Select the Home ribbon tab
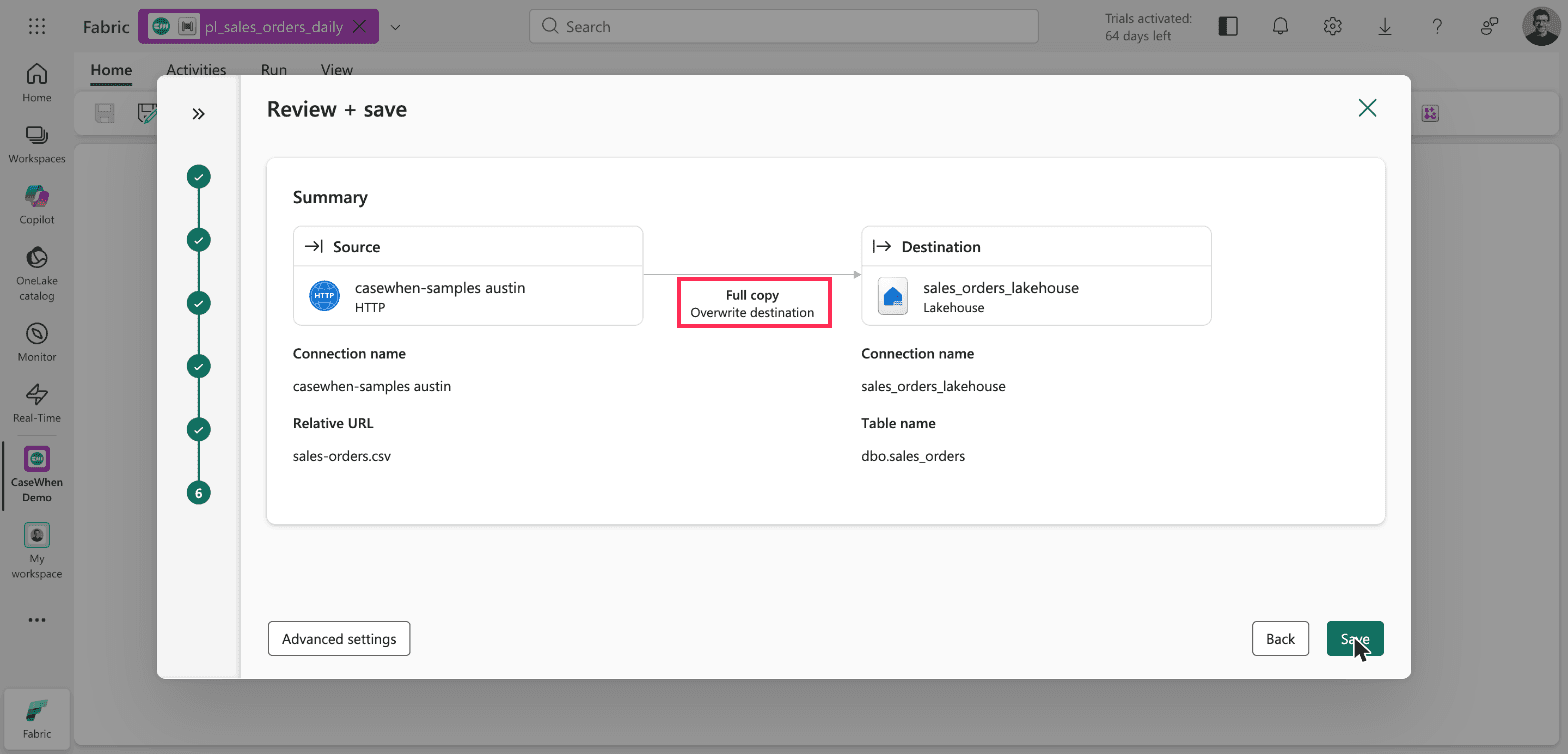1568x754 pixels. pyautogui.click(x=111, y=70)
